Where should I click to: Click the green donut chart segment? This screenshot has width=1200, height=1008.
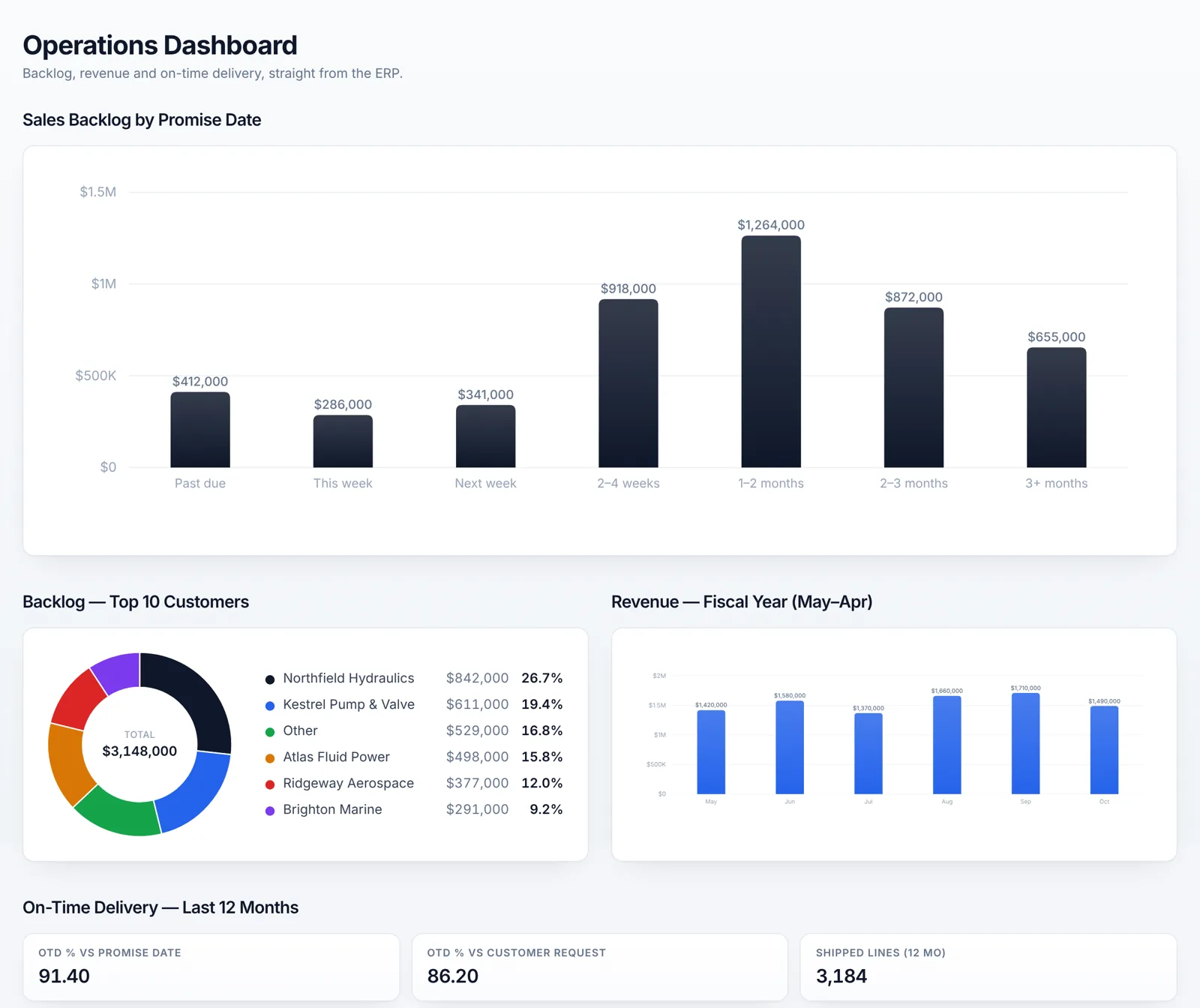point(121,815)
